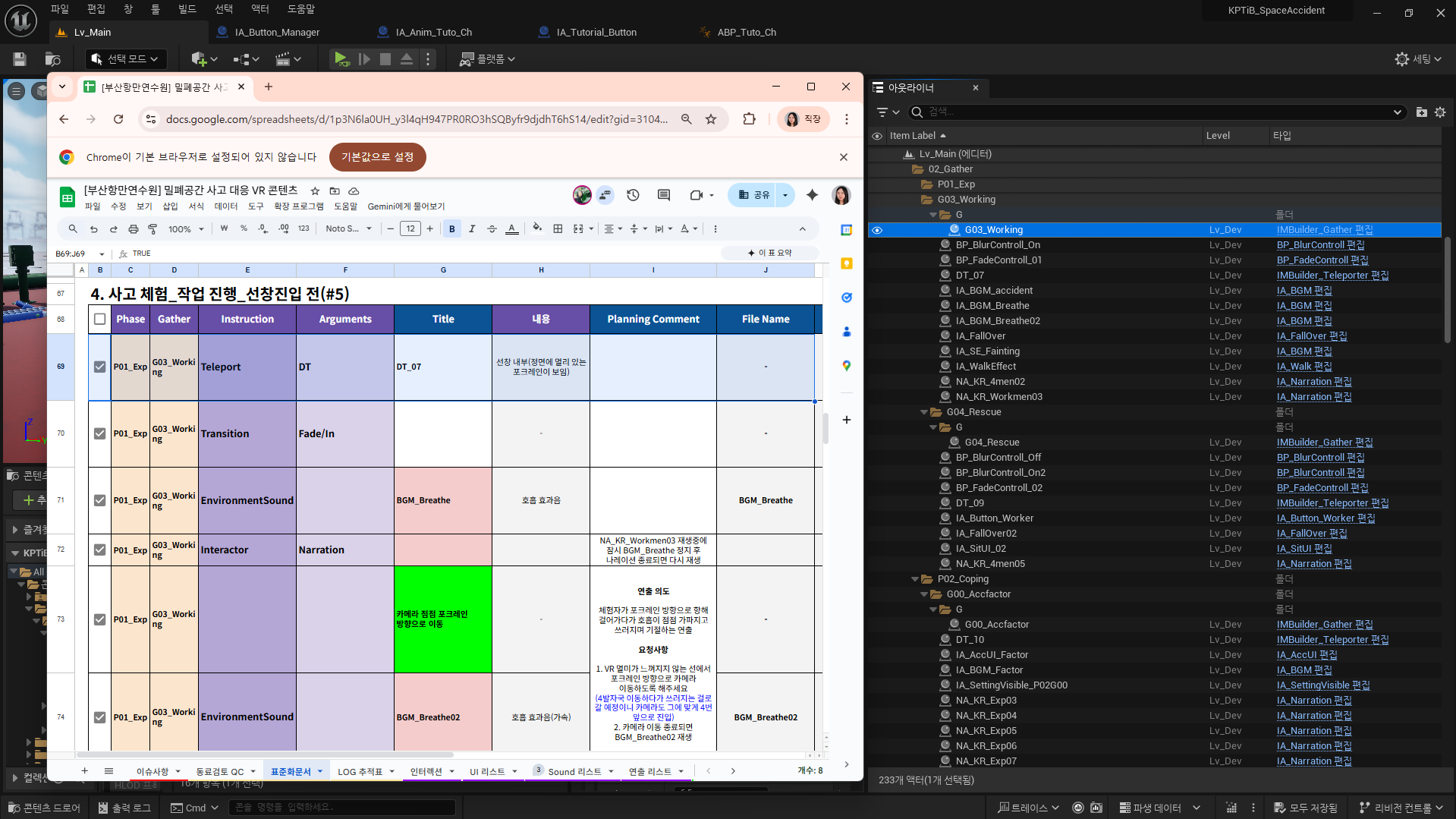The image size is (1456, 819).
Task: Collapse the G04_Rescue folder
Action: click(924, 412)
